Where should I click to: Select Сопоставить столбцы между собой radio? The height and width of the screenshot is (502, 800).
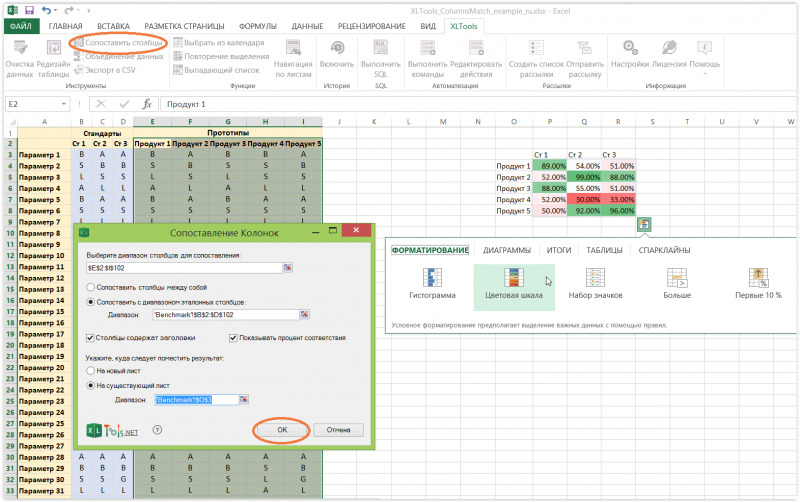click(x=92, y=286)
